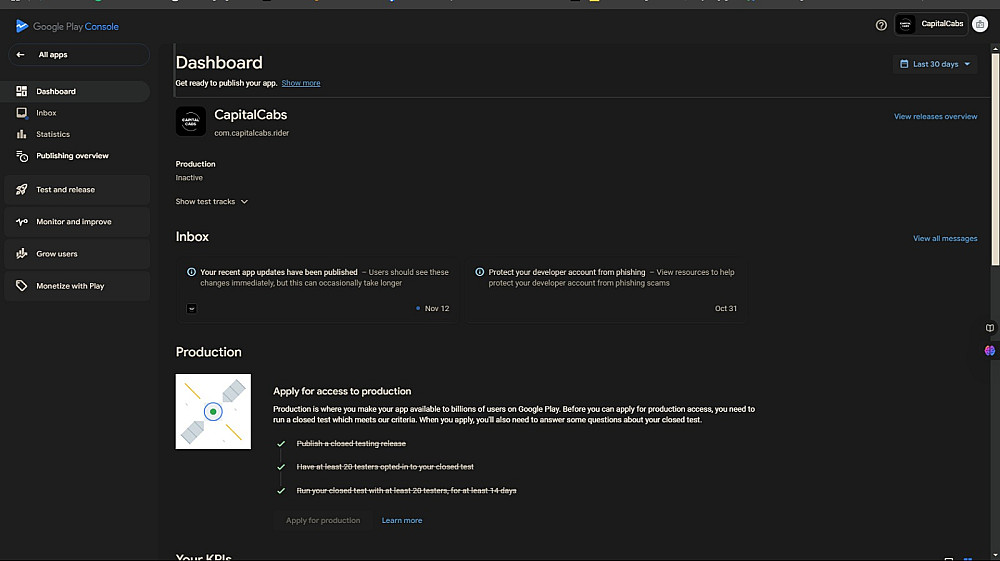Click Learn more link under Production

click(x=402, y=521)
